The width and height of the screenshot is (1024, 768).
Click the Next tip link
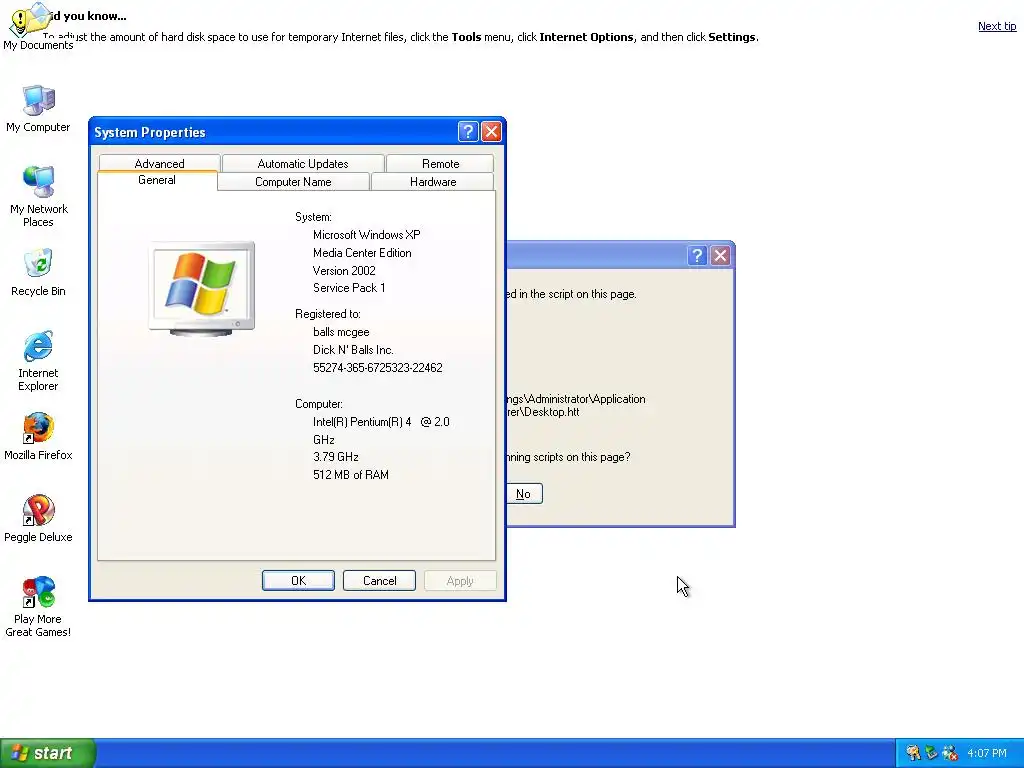click(997, 26)
